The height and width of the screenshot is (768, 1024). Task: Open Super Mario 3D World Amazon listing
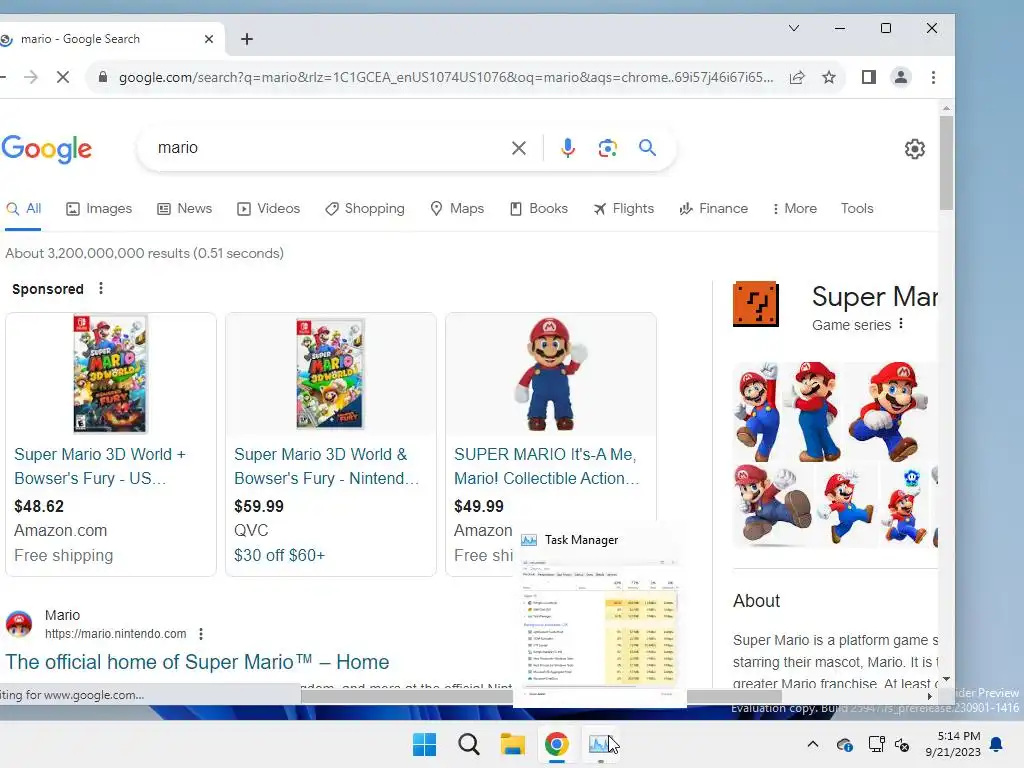coord(99,466)
